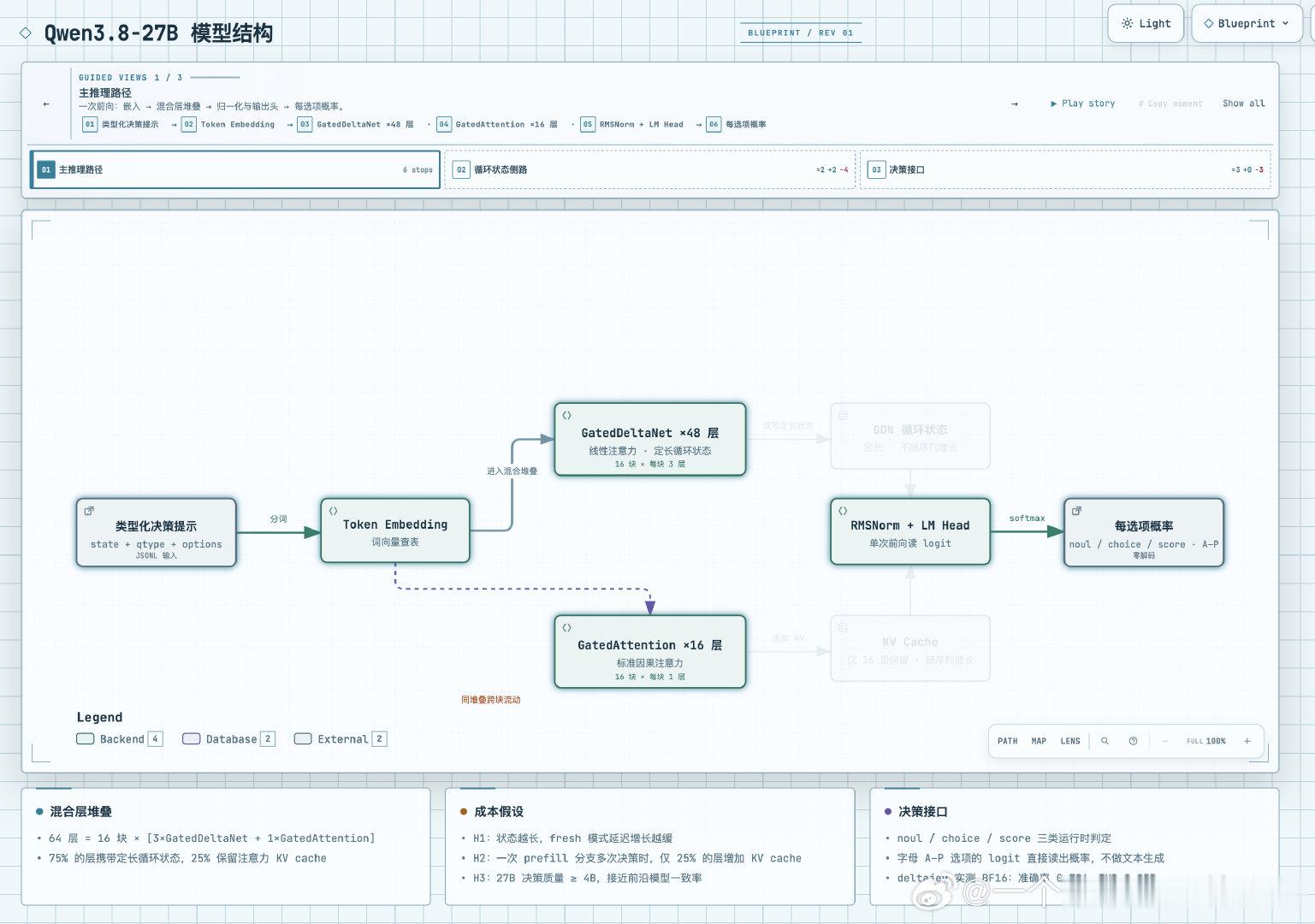Click code icon on GatedDeltaNet node
Image resolution: width=1315 pixels, height=924 pixels.
point(566,415)
